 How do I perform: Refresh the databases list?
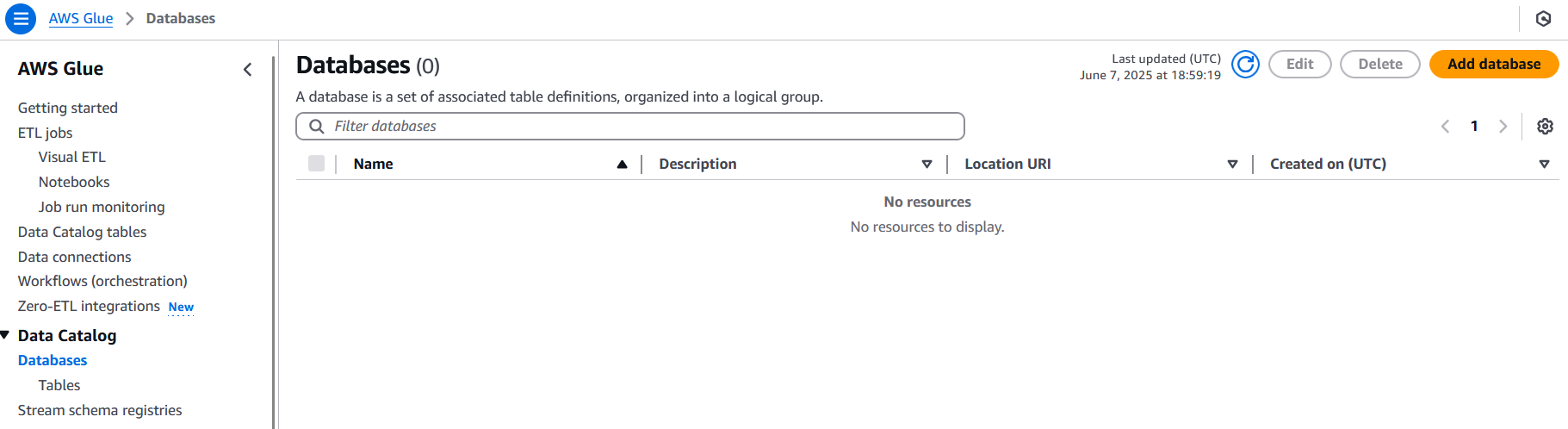1245,64
